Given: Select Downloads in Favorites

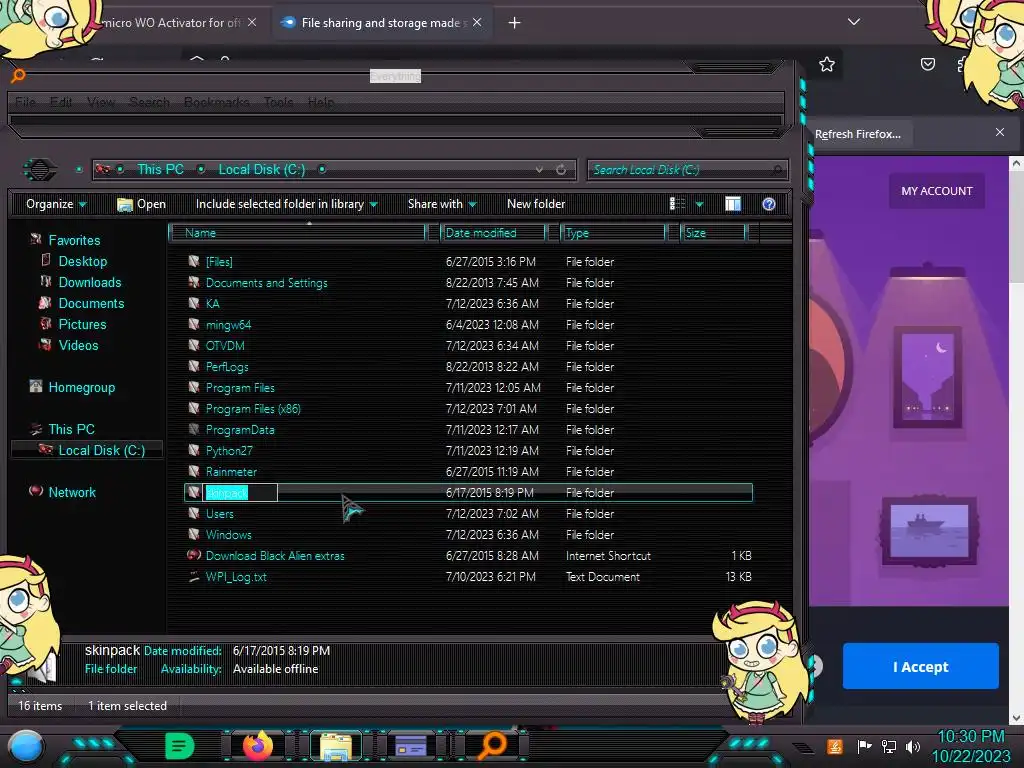Looking at the screenshot, I should (x=89, y=282).
